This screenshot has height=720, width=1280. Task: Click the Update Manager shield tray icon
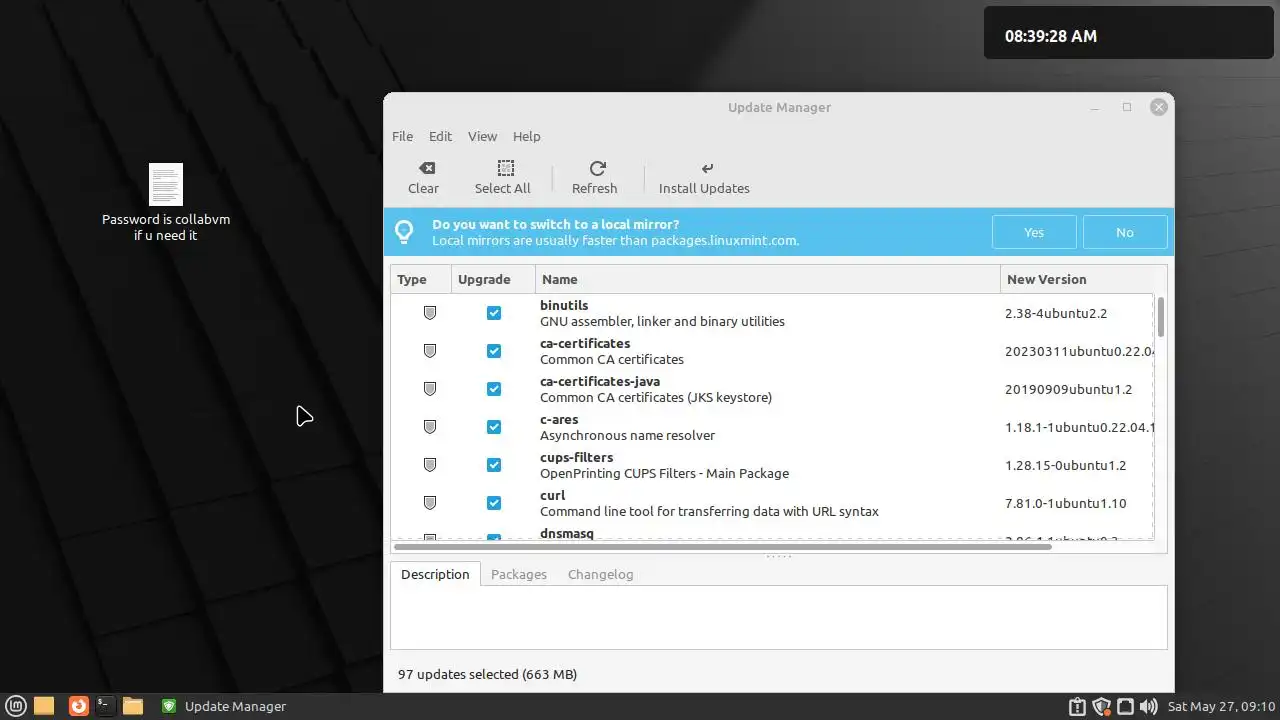point(1102,707)
